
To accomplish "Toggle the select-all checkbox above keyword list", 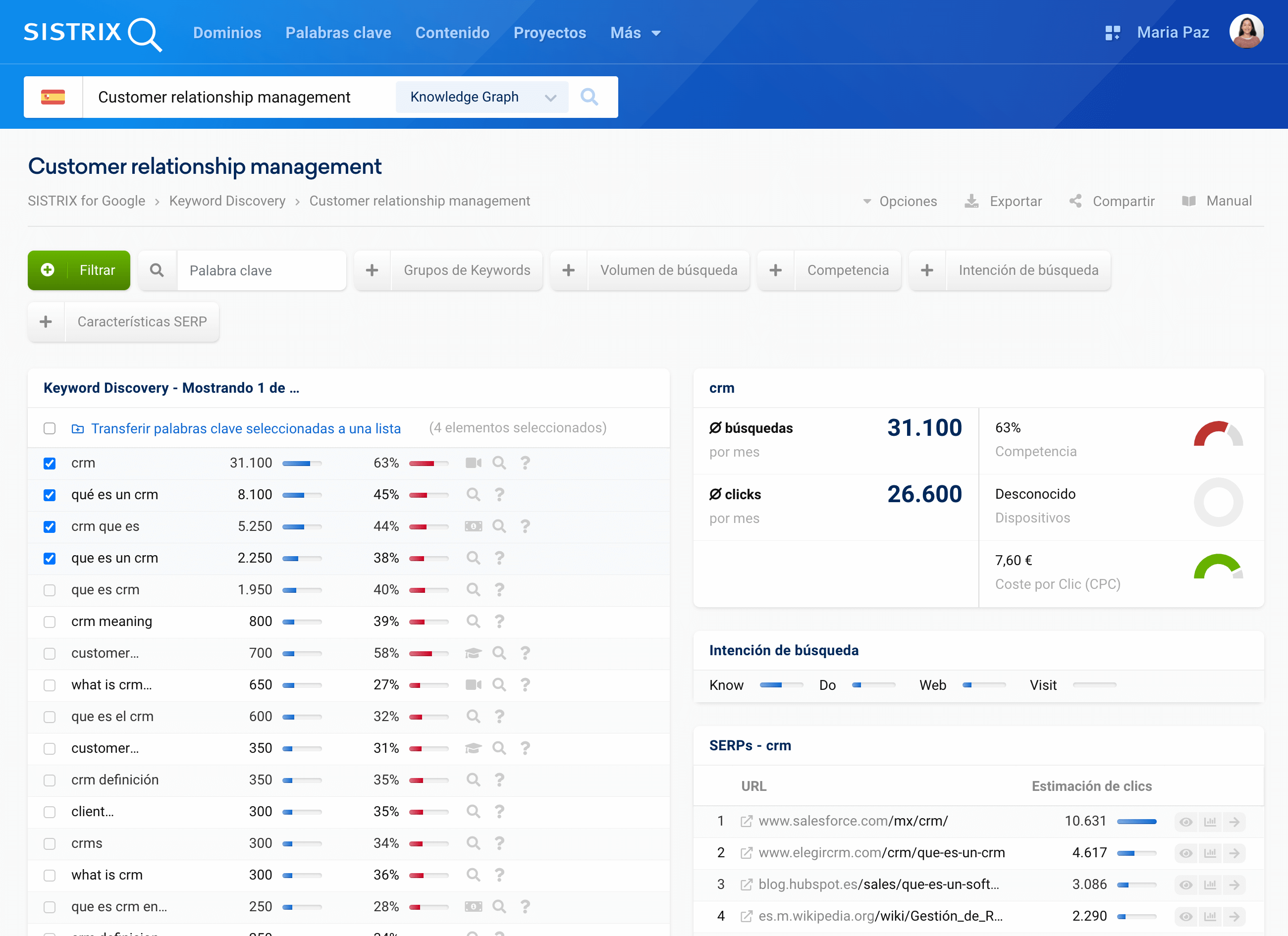I will (x=50, y=428).
